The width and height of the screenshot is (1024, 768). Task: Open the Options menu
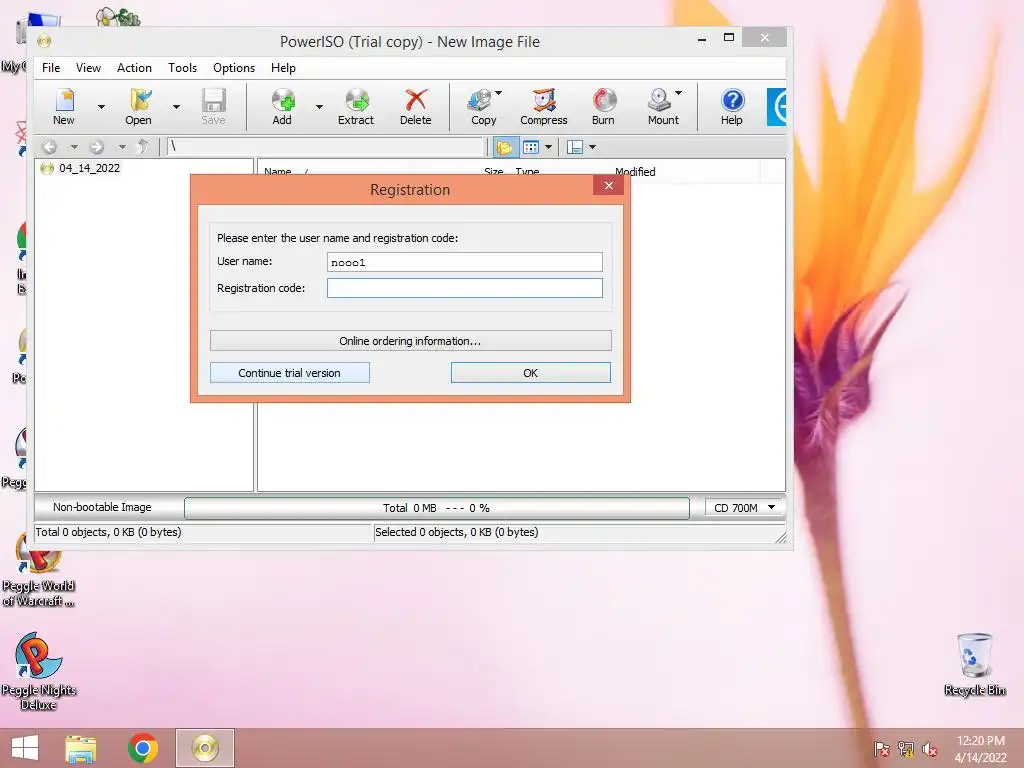point(234,68)
